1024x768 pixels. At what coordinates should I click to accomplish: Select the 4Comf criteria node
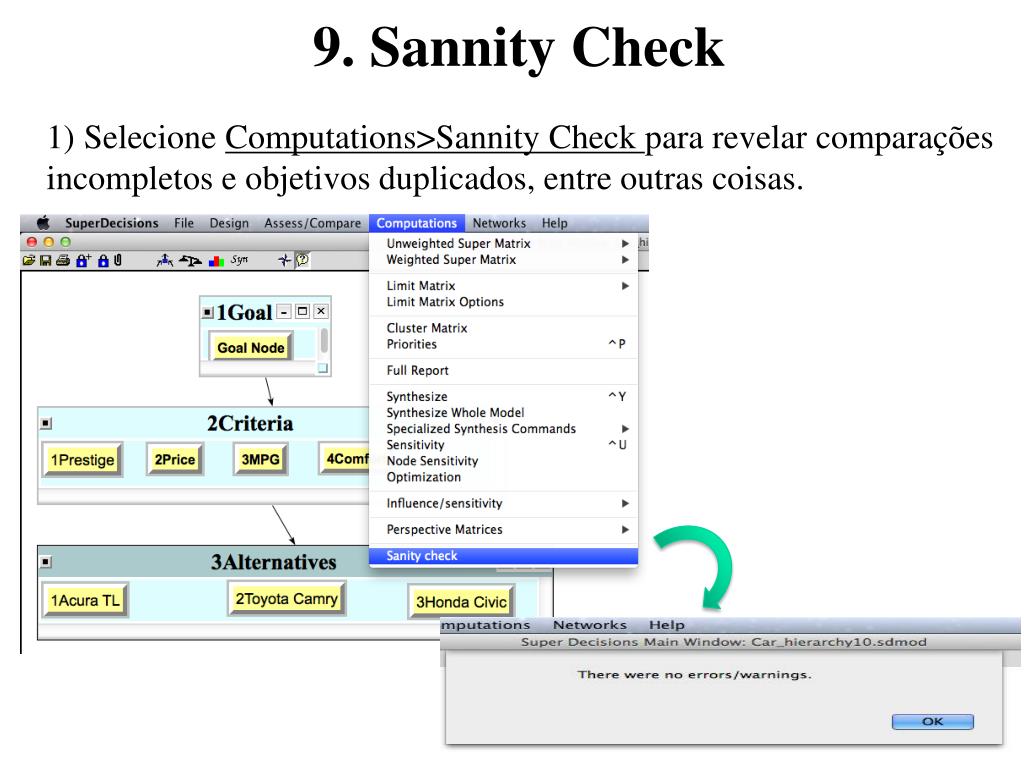[x=345, y=458]
